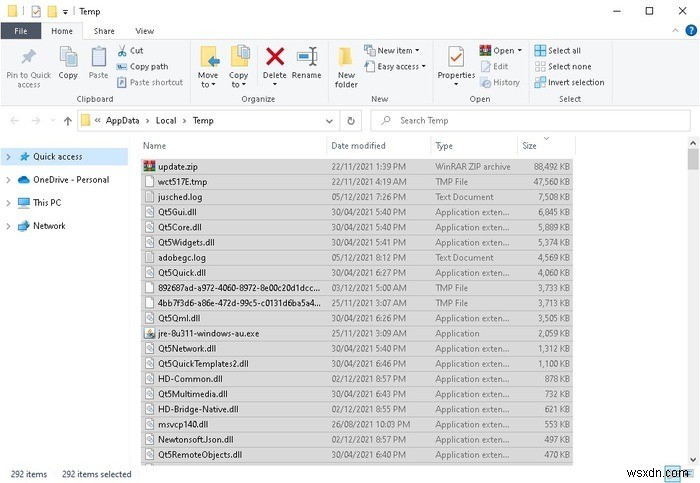Switch to the View ribbon tab
700x483 pixels.
(145, 31)
